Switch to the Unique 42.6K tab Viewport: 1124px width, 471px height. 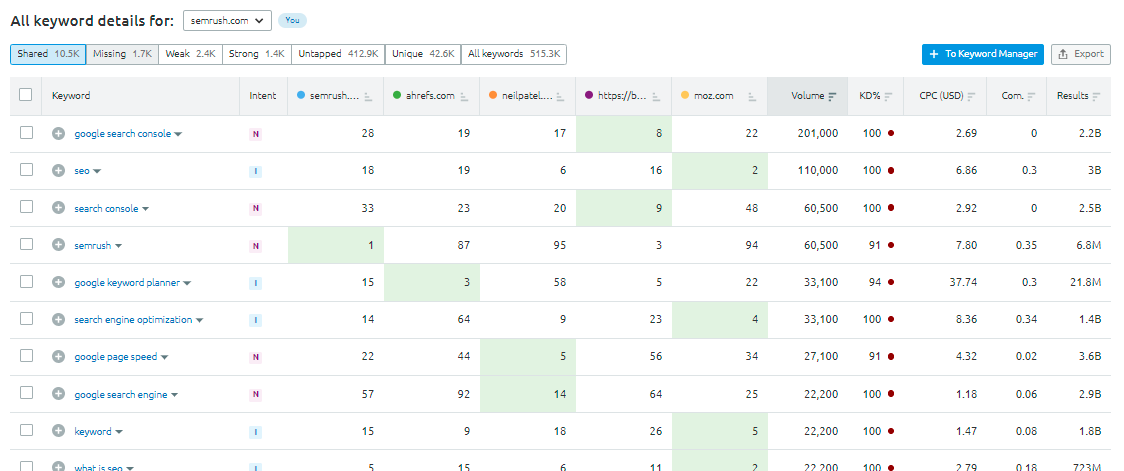pyautogui.click(x=423, y=54)
